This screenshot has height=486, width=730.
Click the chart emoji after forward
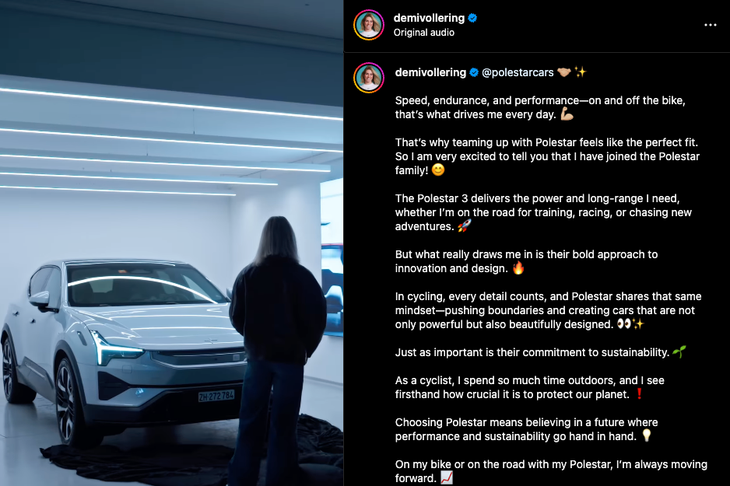point(447,478)
